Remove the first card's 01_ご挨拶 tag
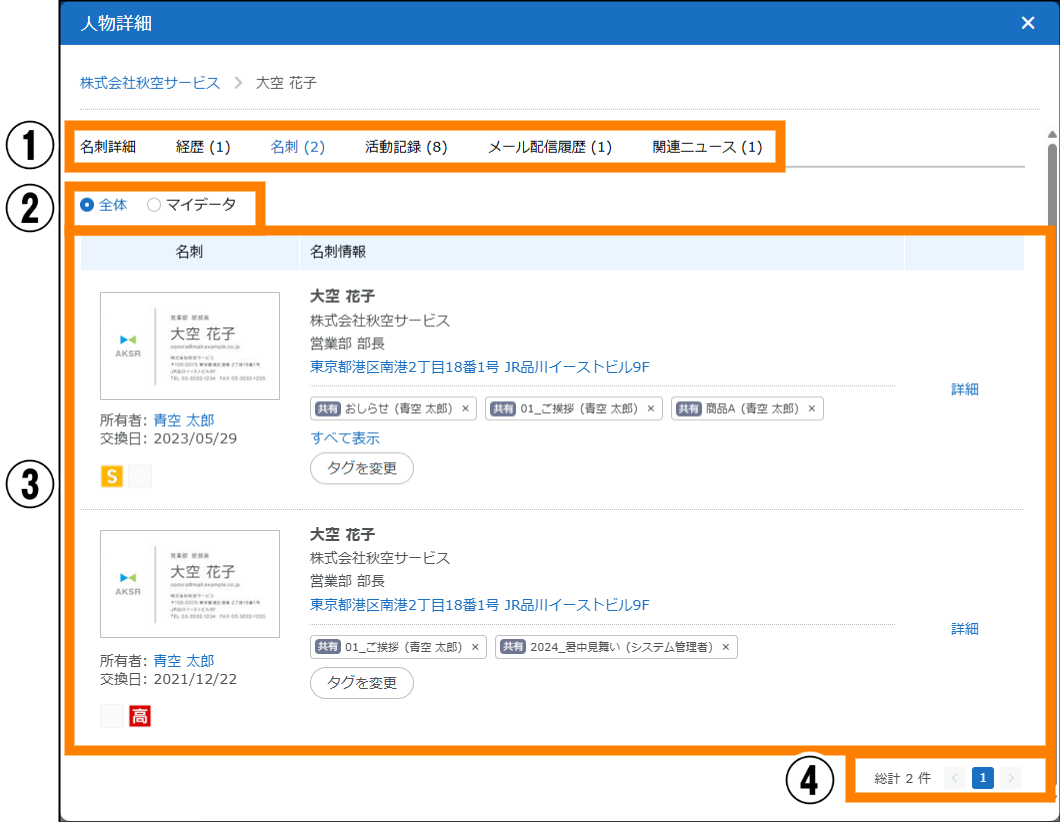The height and width of the screenshot is (822, 1060). (651, 408)
